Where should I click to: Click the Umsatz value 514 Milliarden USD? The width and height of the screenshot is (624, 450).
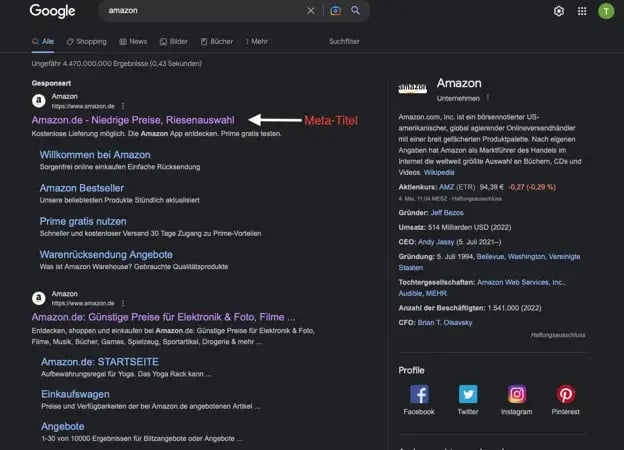470,228
